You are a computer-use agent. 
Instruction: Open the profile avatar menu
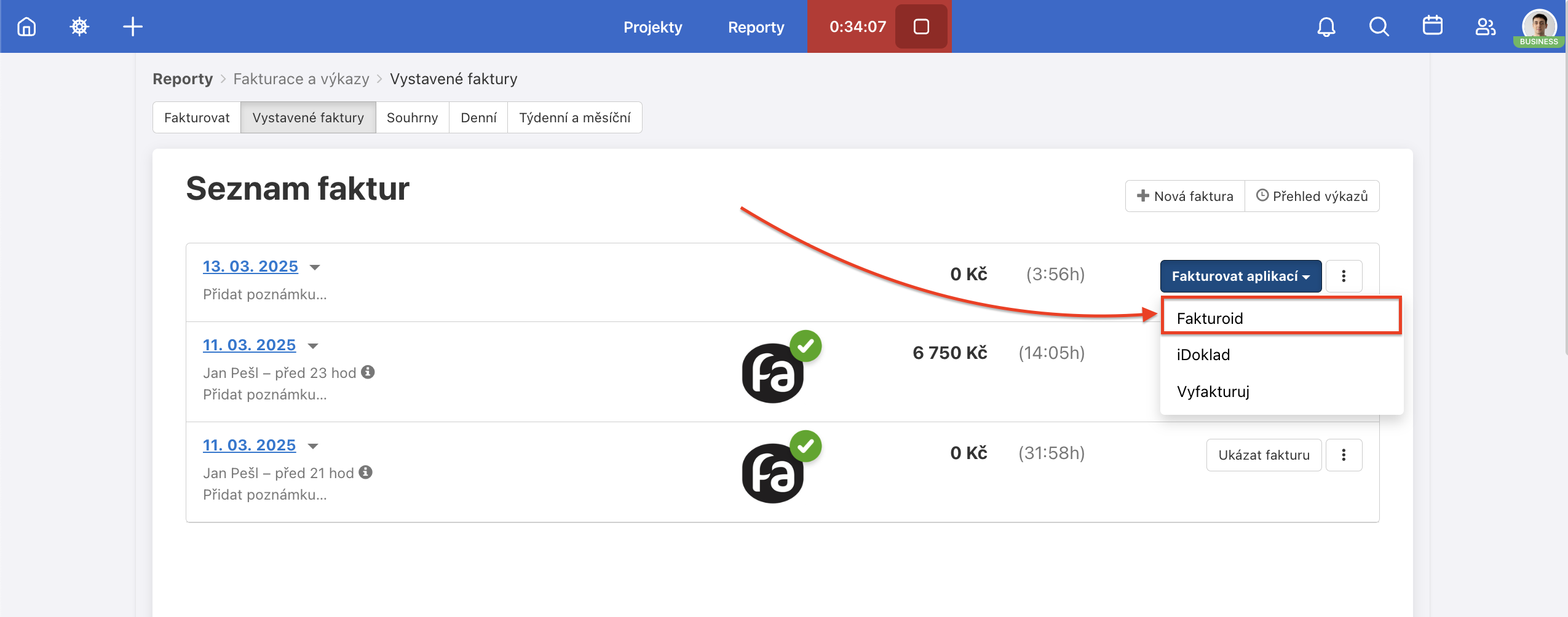pyautogui.click(x=1539, y=26)
